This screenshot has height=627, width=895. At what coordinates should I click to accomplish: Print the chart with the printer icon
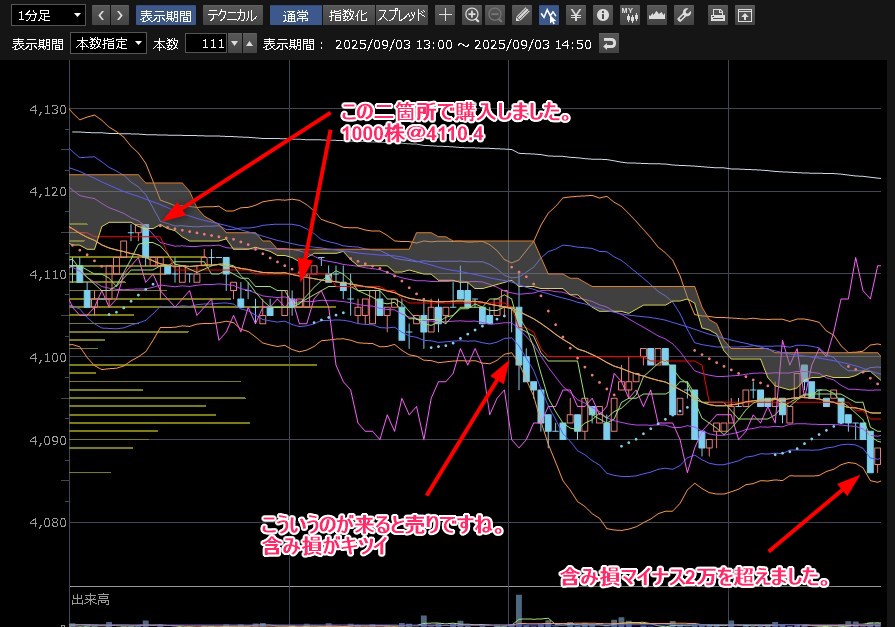click(x=717, y=15)
